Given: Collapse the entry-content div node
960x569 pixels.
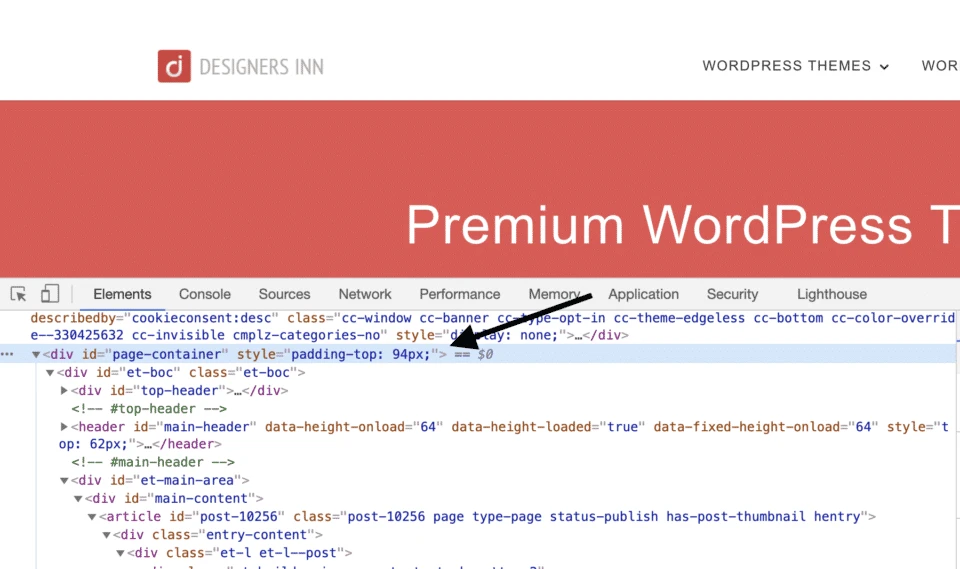Looking at the screenshot, I should pos(106,535).
